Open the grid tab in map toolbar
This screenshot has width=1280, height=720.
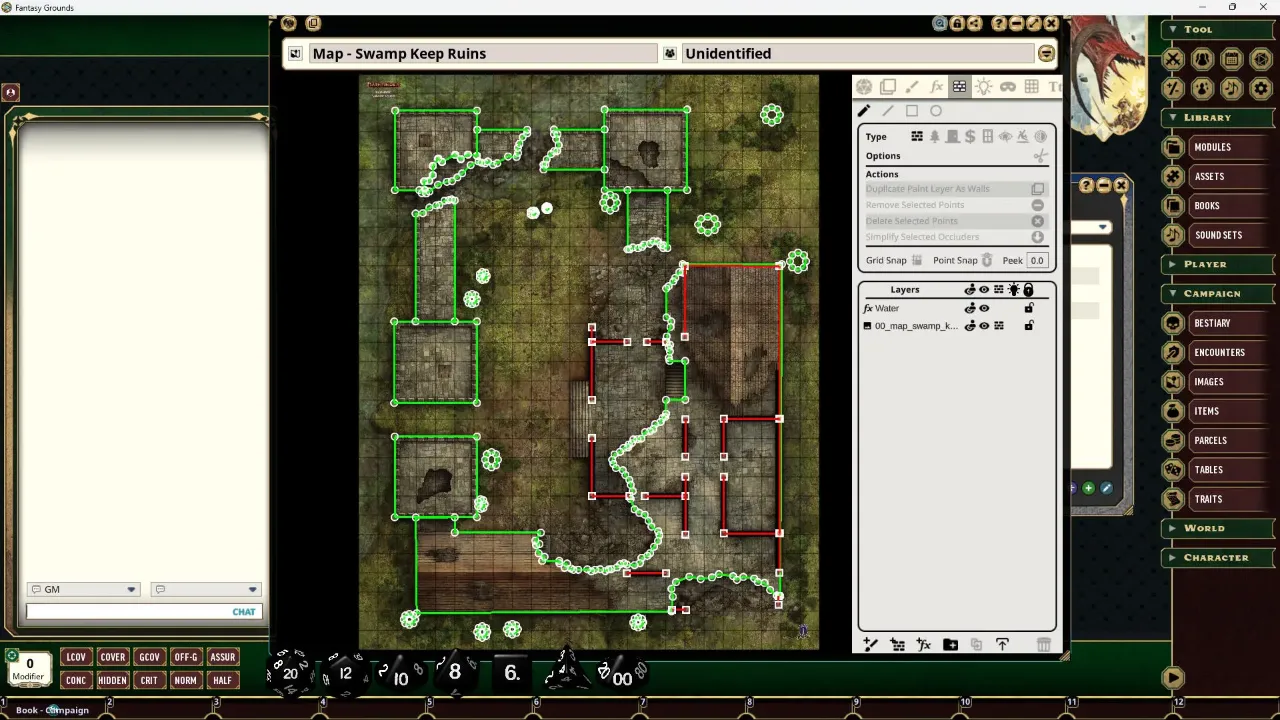1032,87
